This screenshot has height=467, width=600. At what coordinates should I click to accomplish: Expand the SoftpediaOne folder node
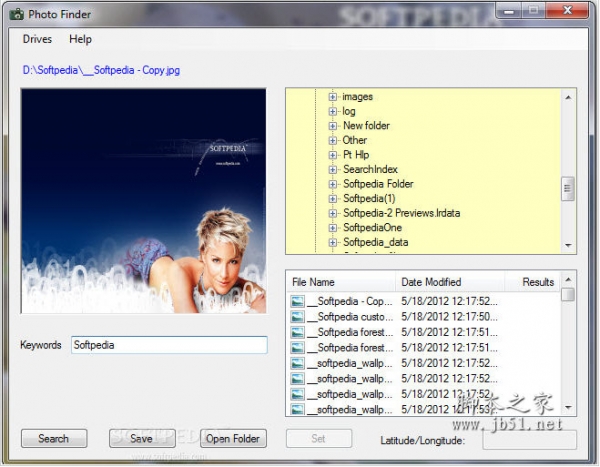(333, 228)
